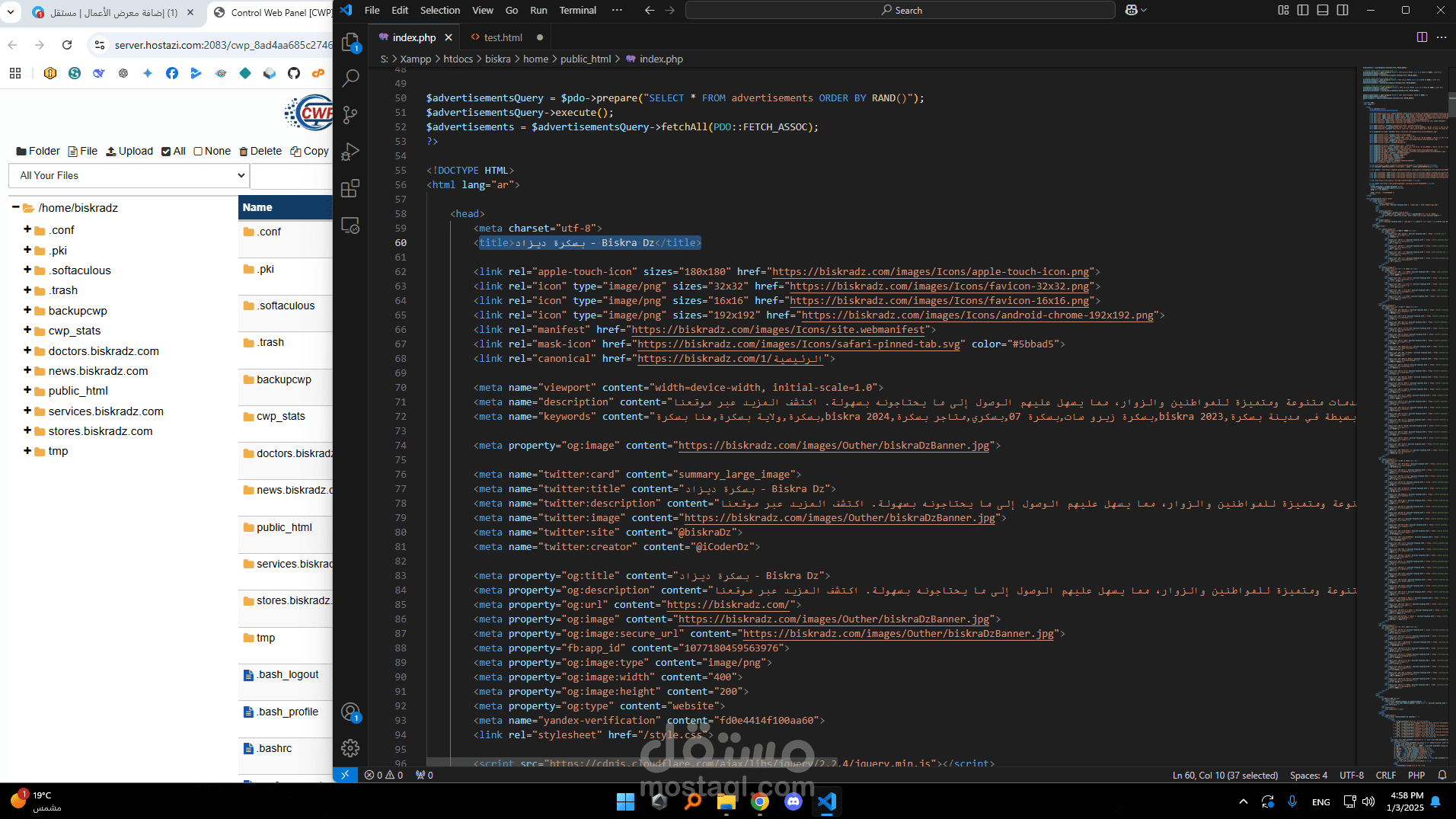Open the All Your Files dropdown
Image resolution: width=1456 pixels, height=819 pixels.
point(129,175)
